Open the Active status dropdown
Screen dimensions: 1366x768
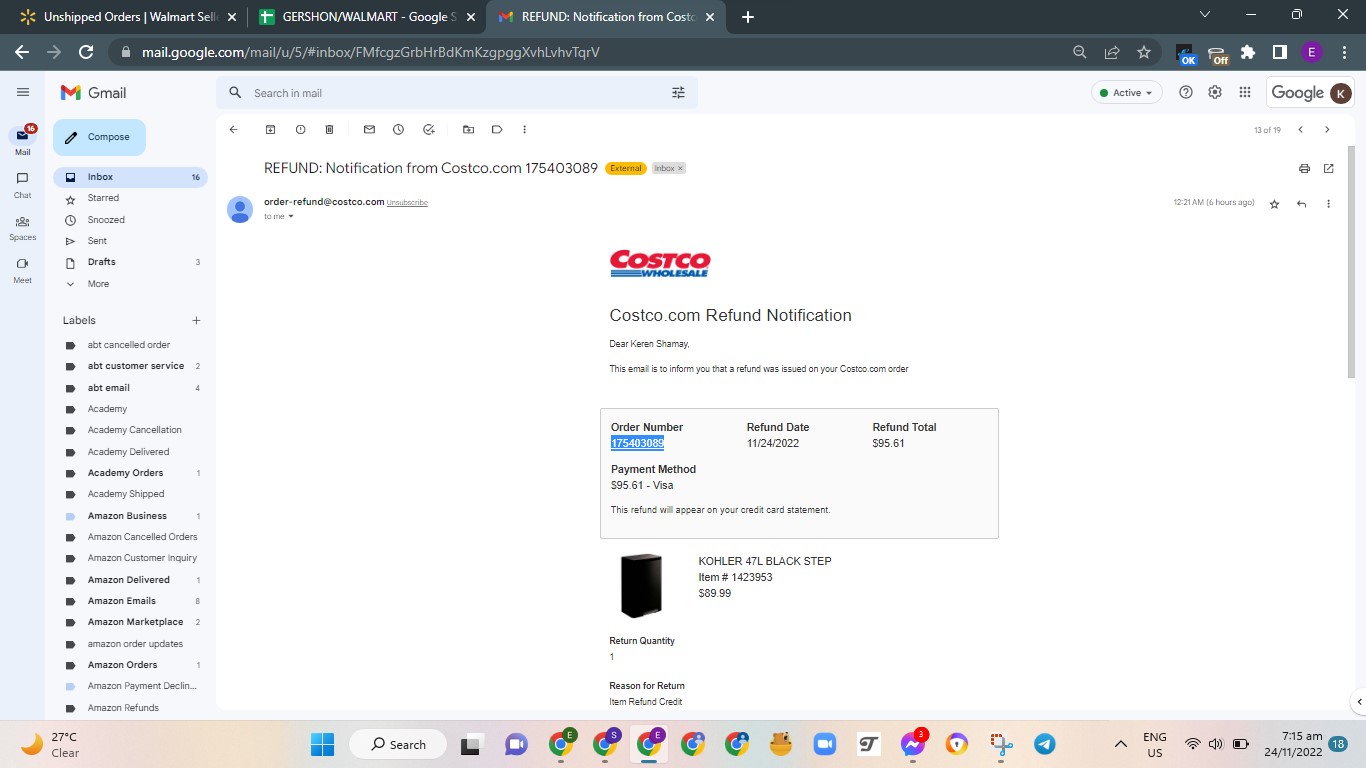(x=1127, y=93)
